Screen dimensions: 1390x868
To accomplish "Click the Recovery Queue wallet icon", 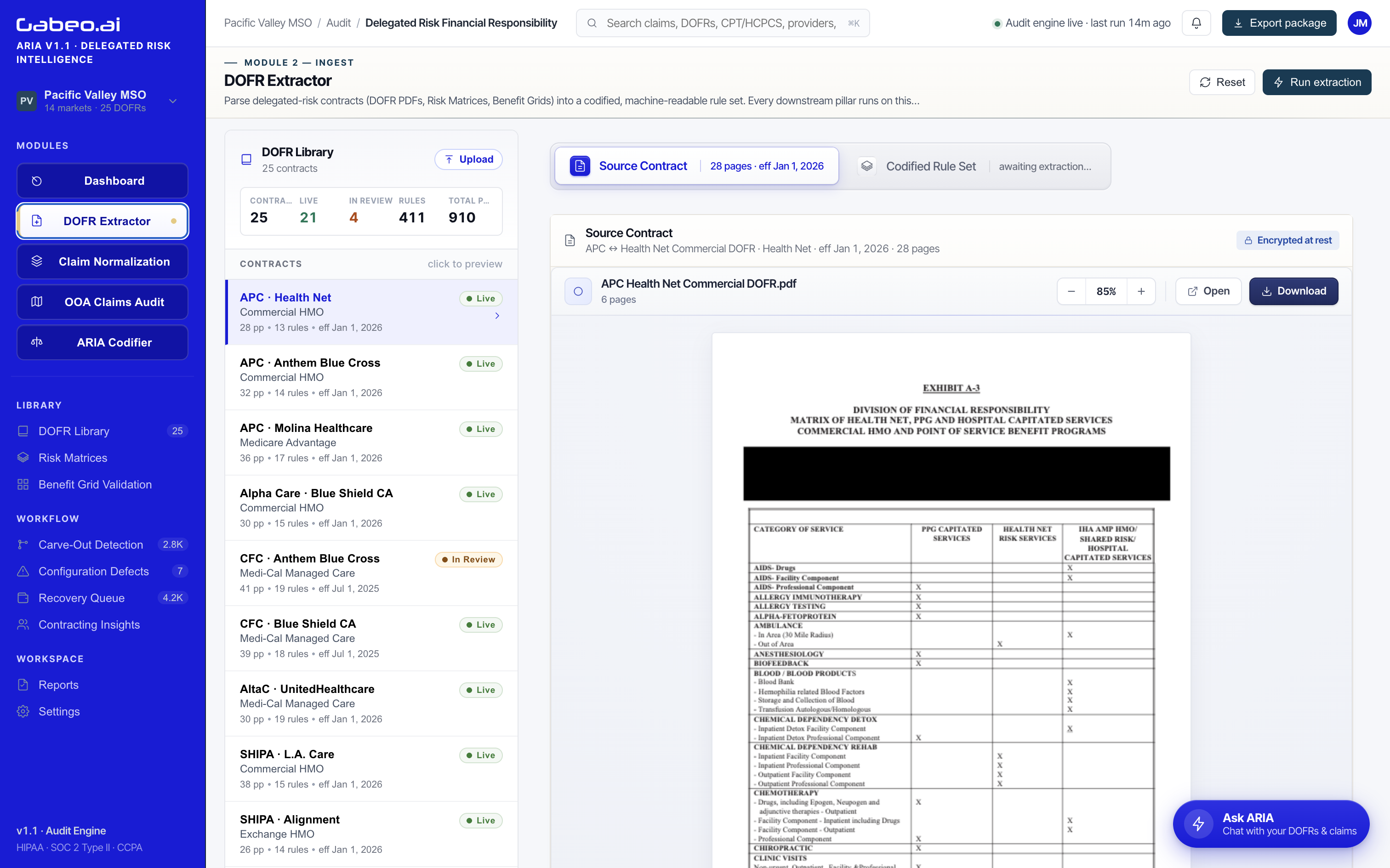I will [23, 598].
